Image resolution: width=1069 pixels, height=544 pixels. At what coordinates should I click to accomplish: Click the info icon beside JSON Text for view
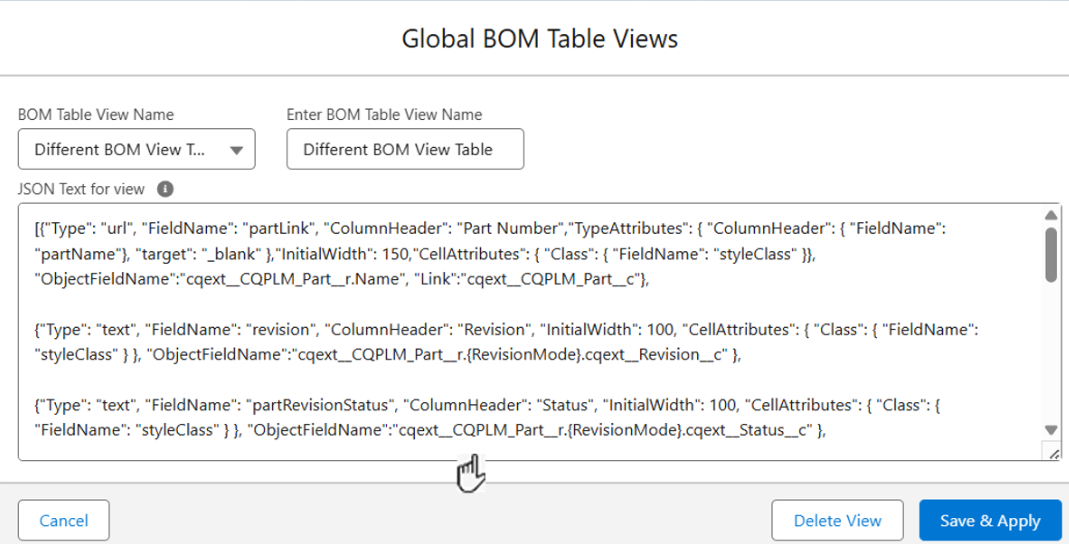click(x=166, y=189)
